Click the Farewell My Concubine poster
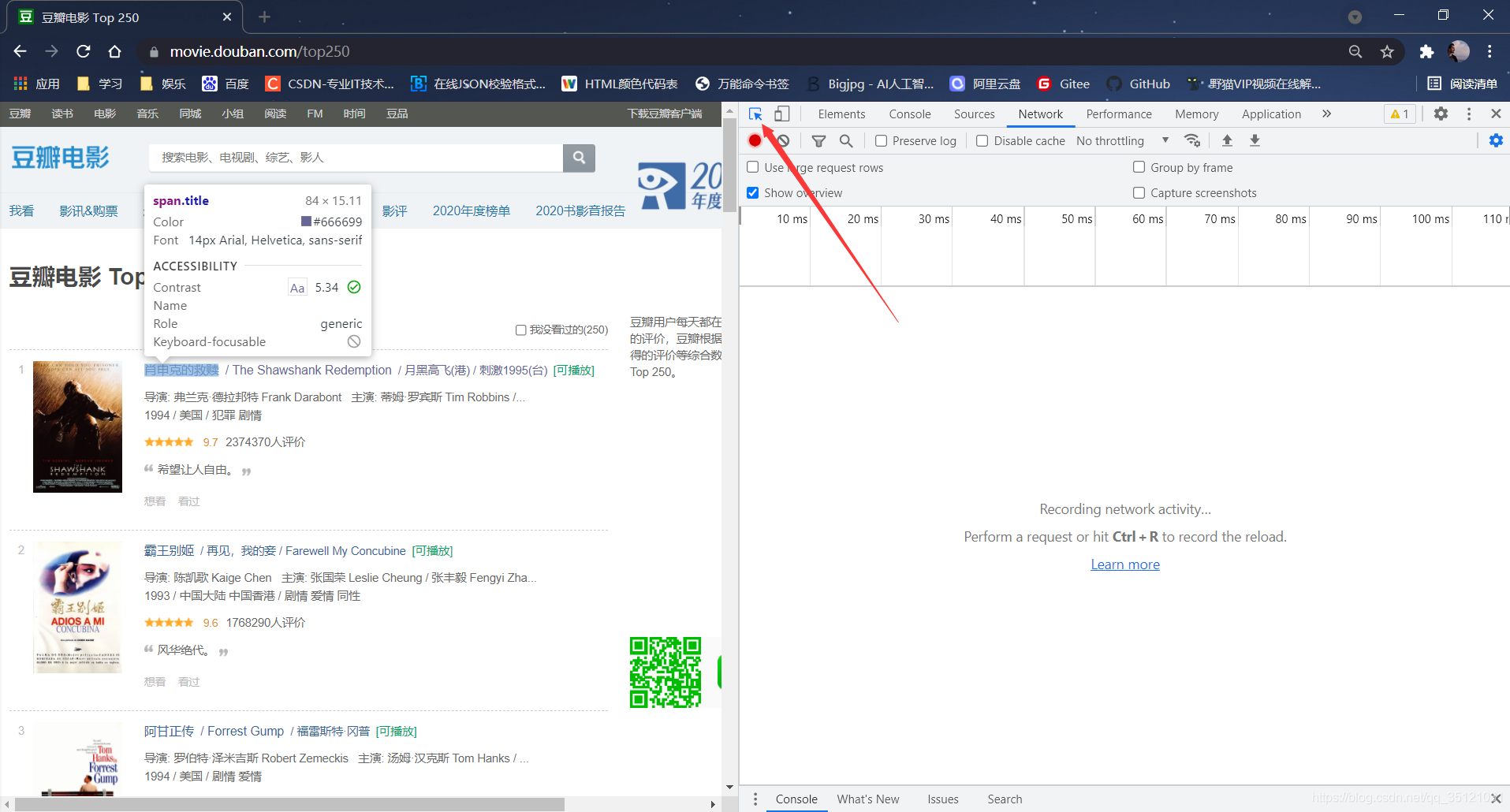 [77, 608]
